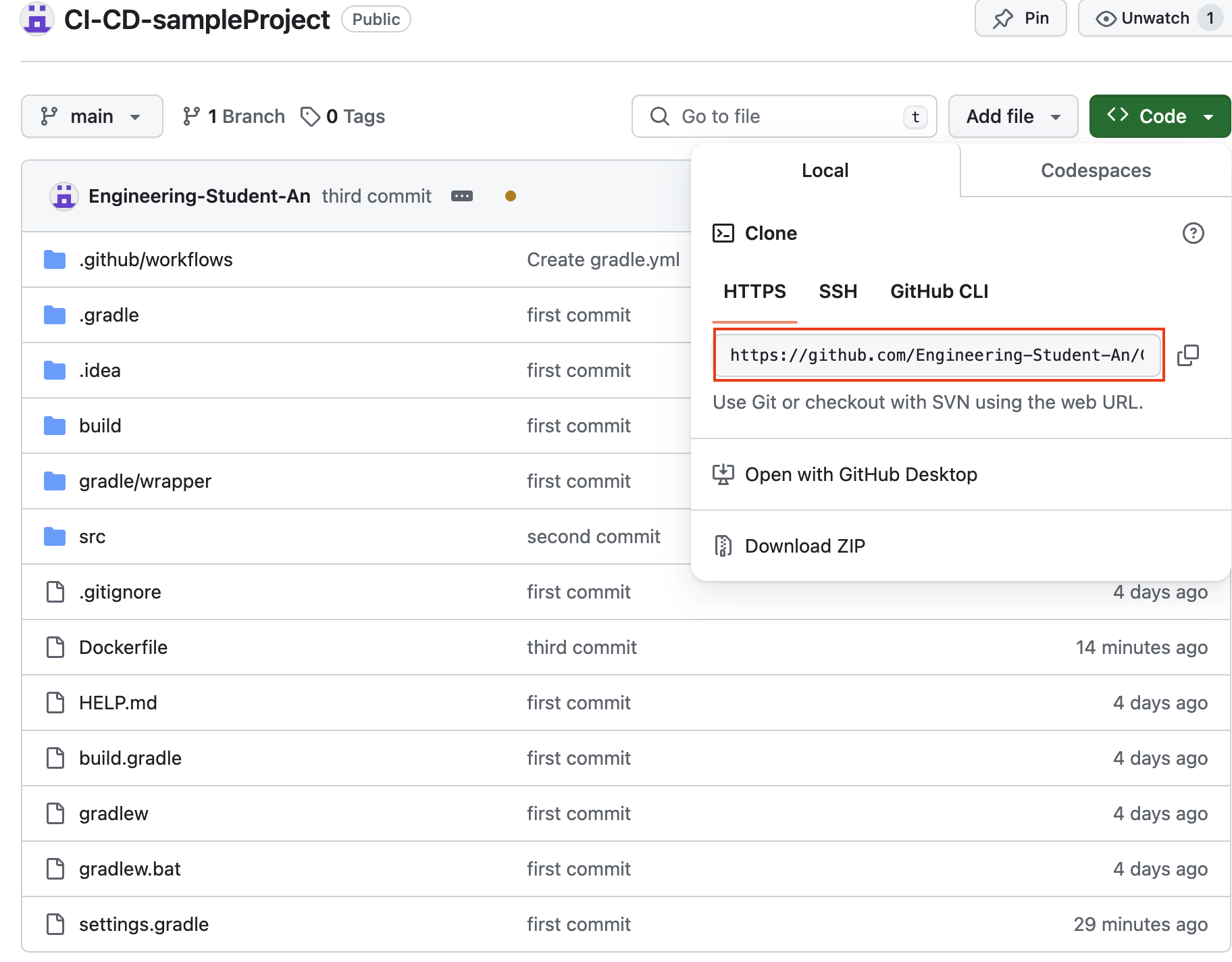Toggle the green Code dropdown button
The image size is (1232, 962).
pos(1160,116)
